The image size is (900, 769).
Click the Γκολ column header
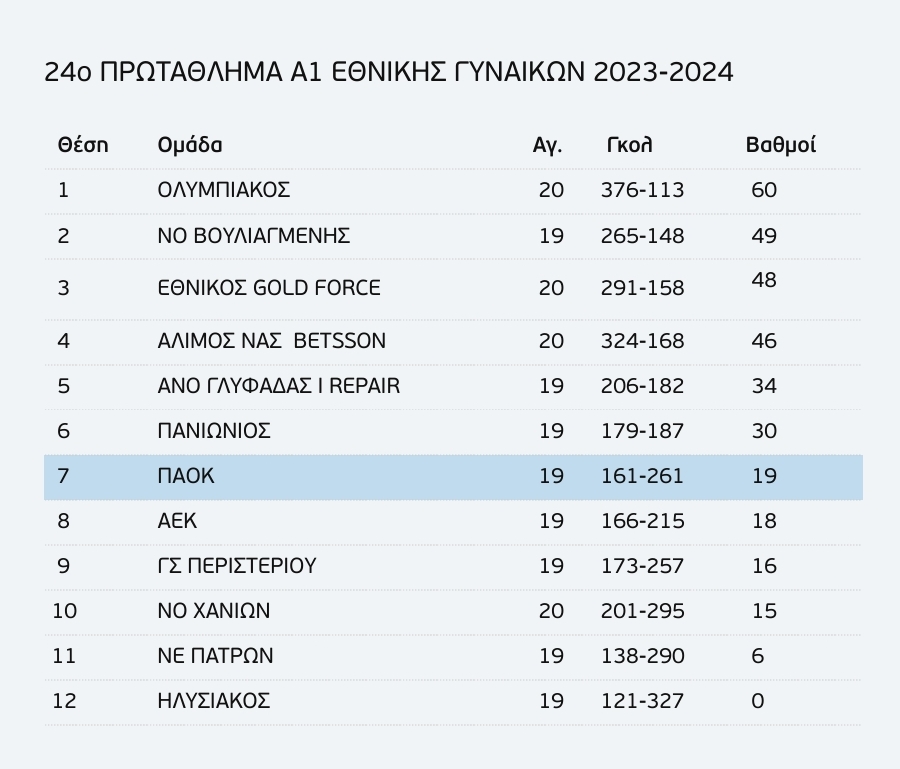point(629,145)
